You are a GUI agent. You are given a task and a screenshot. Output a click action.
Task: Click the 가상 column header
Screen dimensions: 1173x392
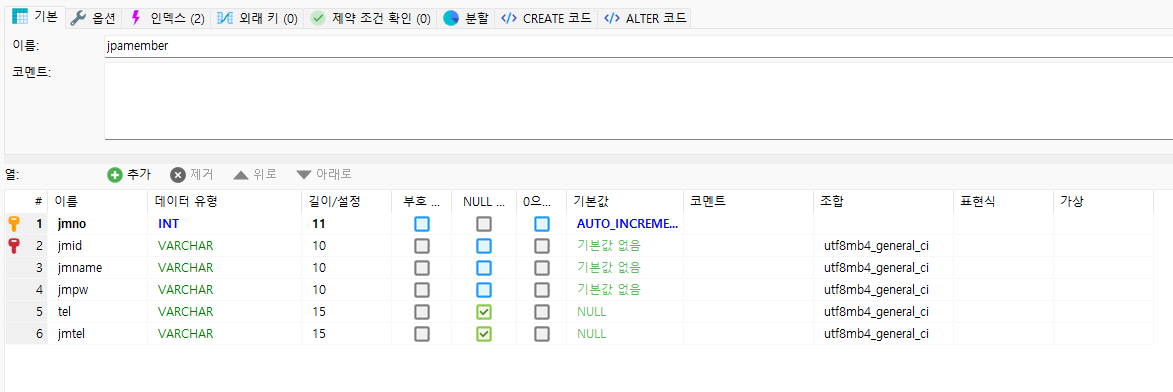(1103, 201)
